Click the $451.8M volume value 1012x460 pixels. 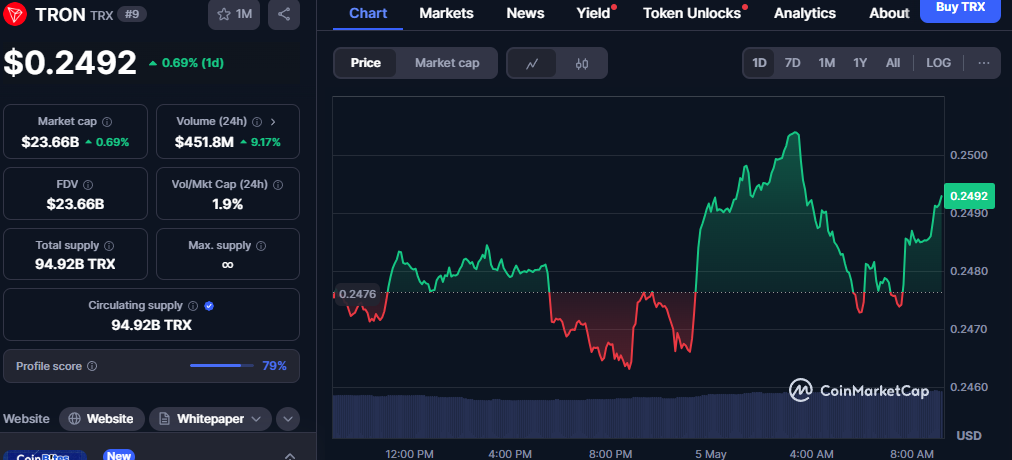coord(204,142)
